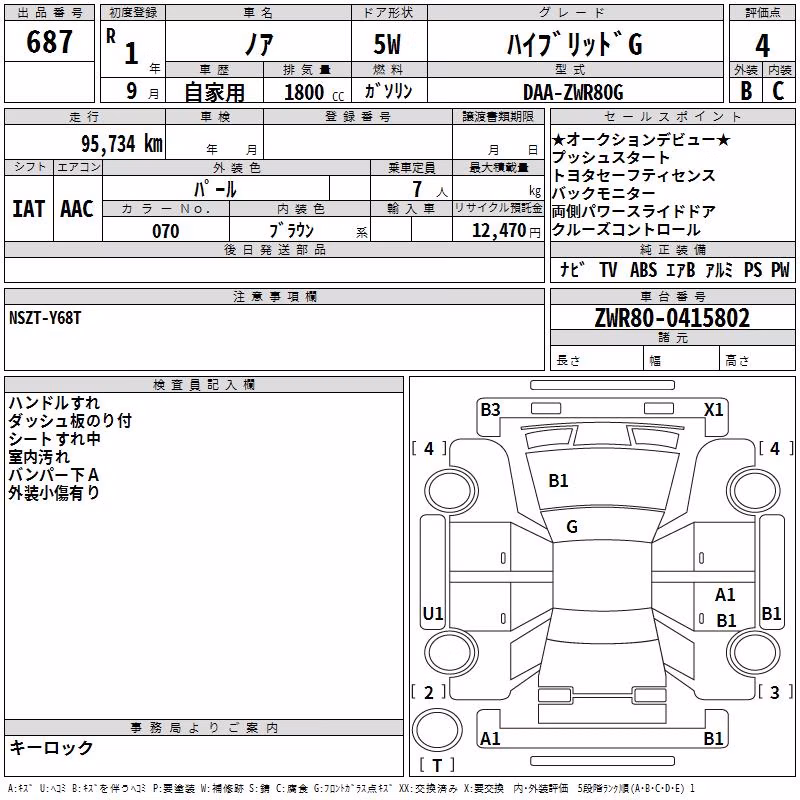Click the X1 mark at front corner
The height and width of the screenshot is (800, 800).
tap(713, 410)
